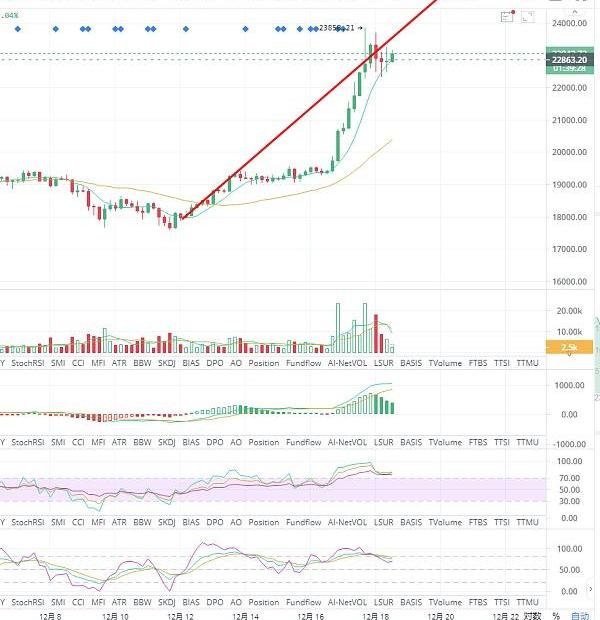Switch to BASIS tab in the bottom-most indicator row

pyautogui.click(x=411, y=603)
